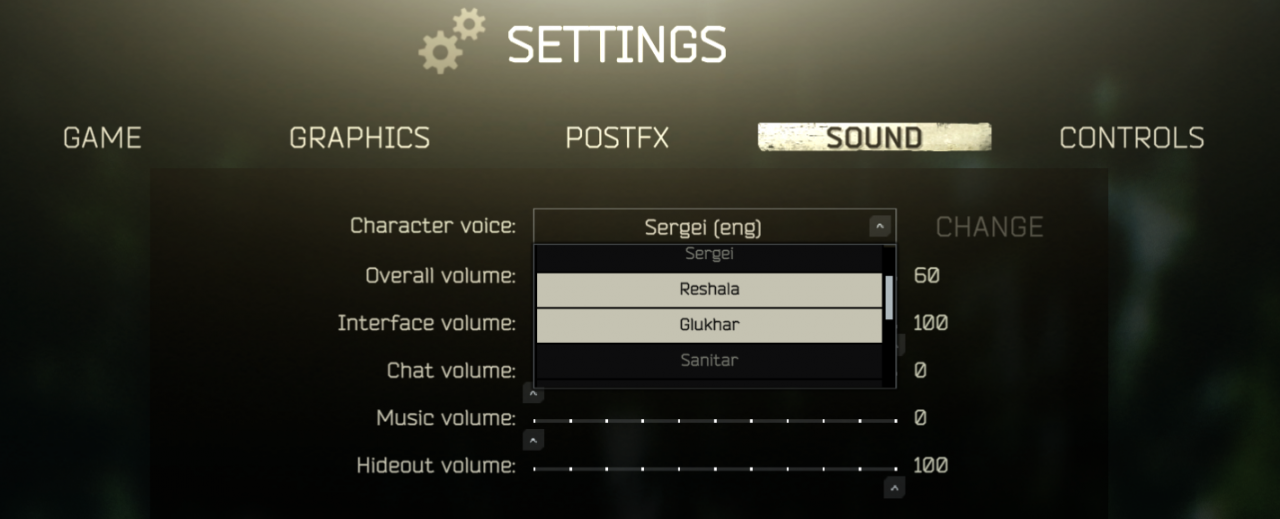The image size is (1280, 519).
Task: Grab the Chat volume slider handle
Action: pyautogui.click(x=534, y=393)
